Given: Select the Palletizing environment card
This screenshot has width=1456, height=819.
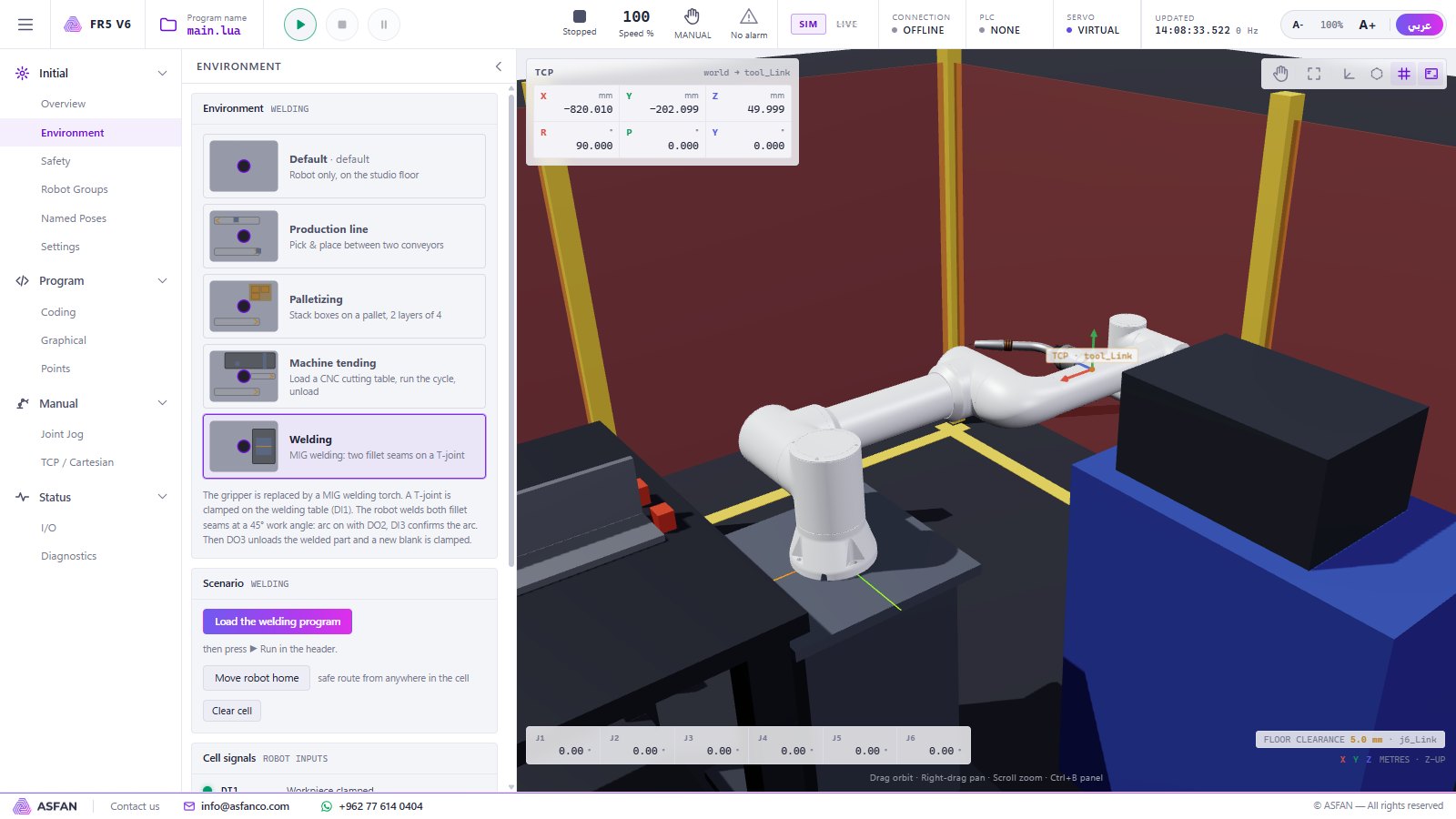Looking at the screenshot, I should click(x=344, y=307).
